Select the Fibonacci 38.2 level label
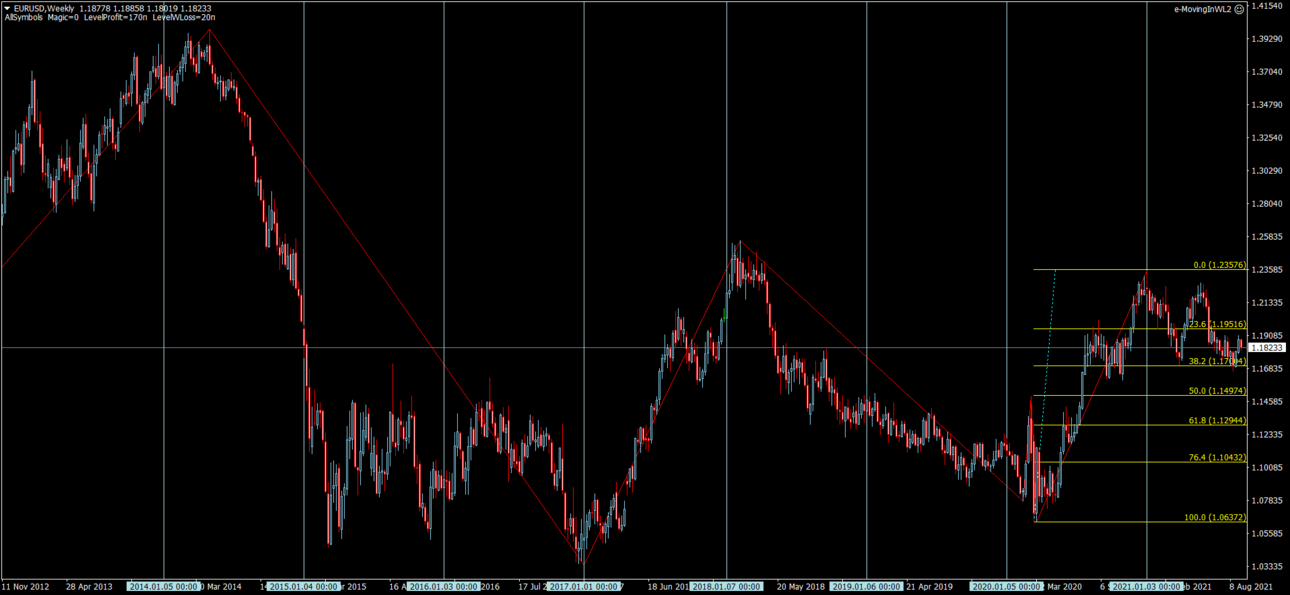This screenshot has width=1290, height=595. pyautogui.click(x=1217, y=361)
